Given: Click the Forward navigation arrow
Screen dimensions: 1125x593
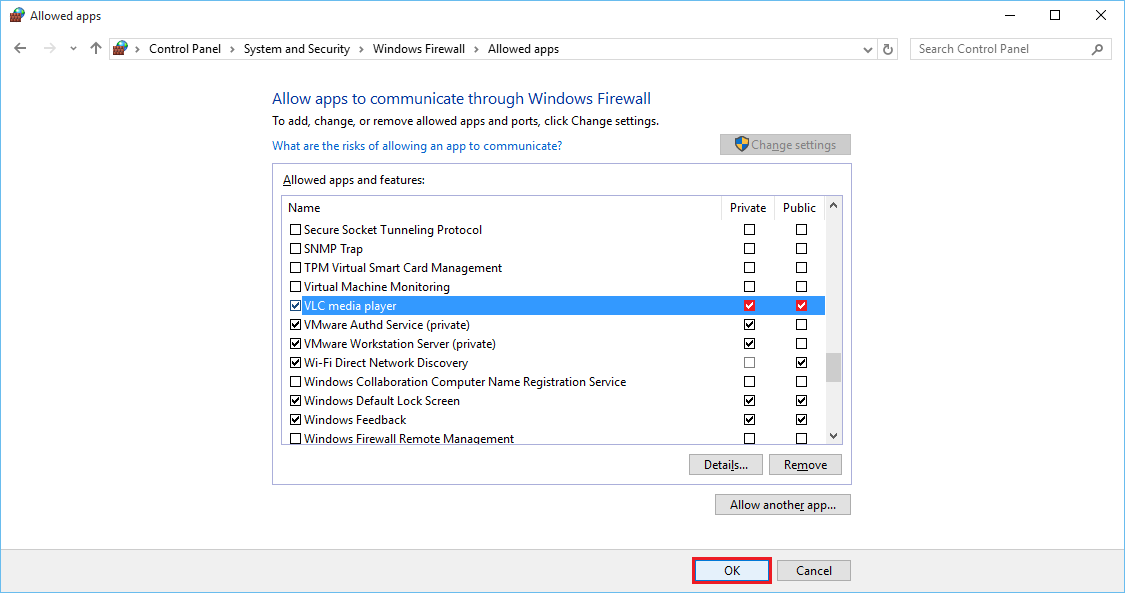Looking at the screenshot, I should click(x=49, y=48).
